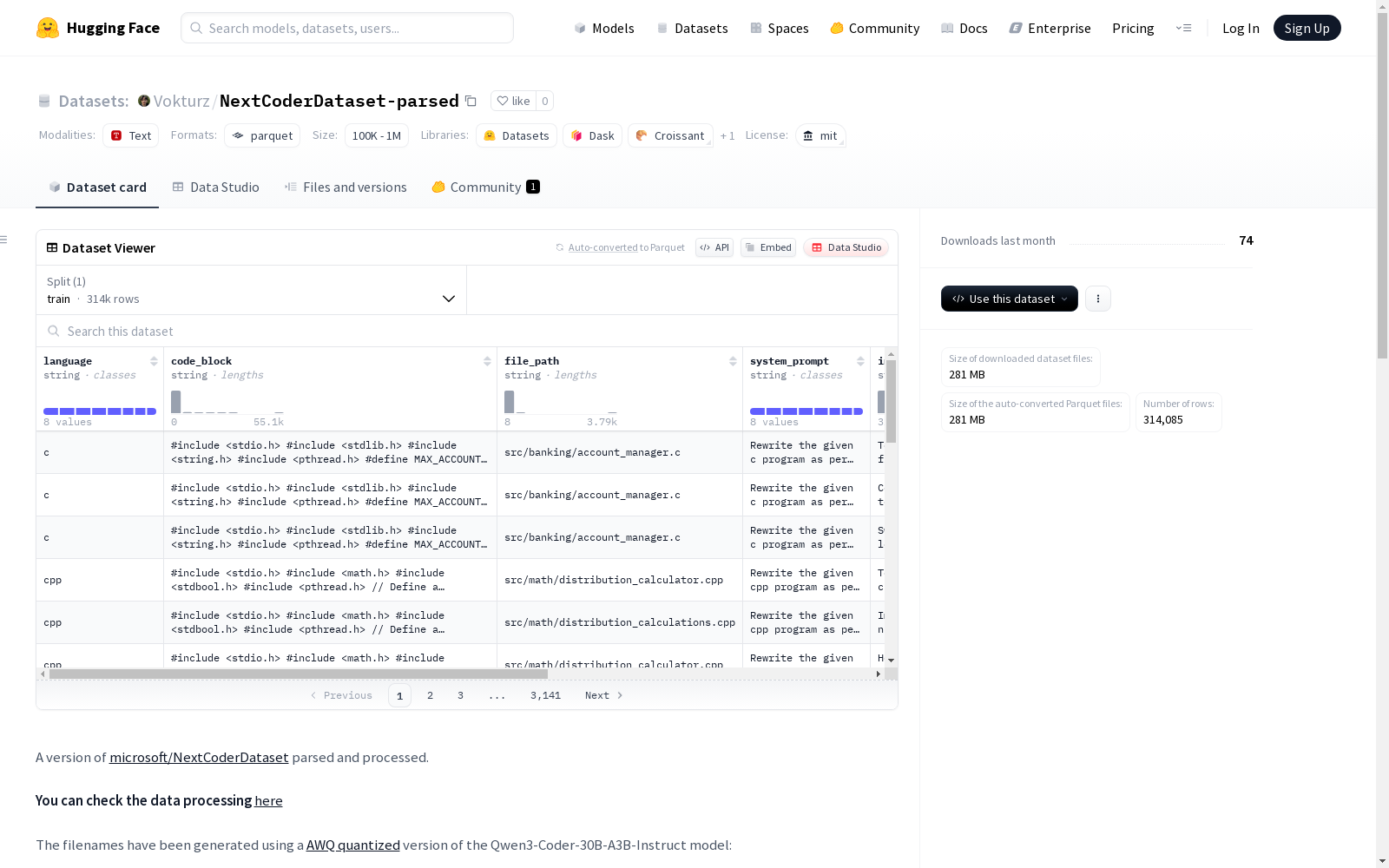Go to page 3 of results
Viewport: 1389px width, 868px height.
tap(460, 695)
